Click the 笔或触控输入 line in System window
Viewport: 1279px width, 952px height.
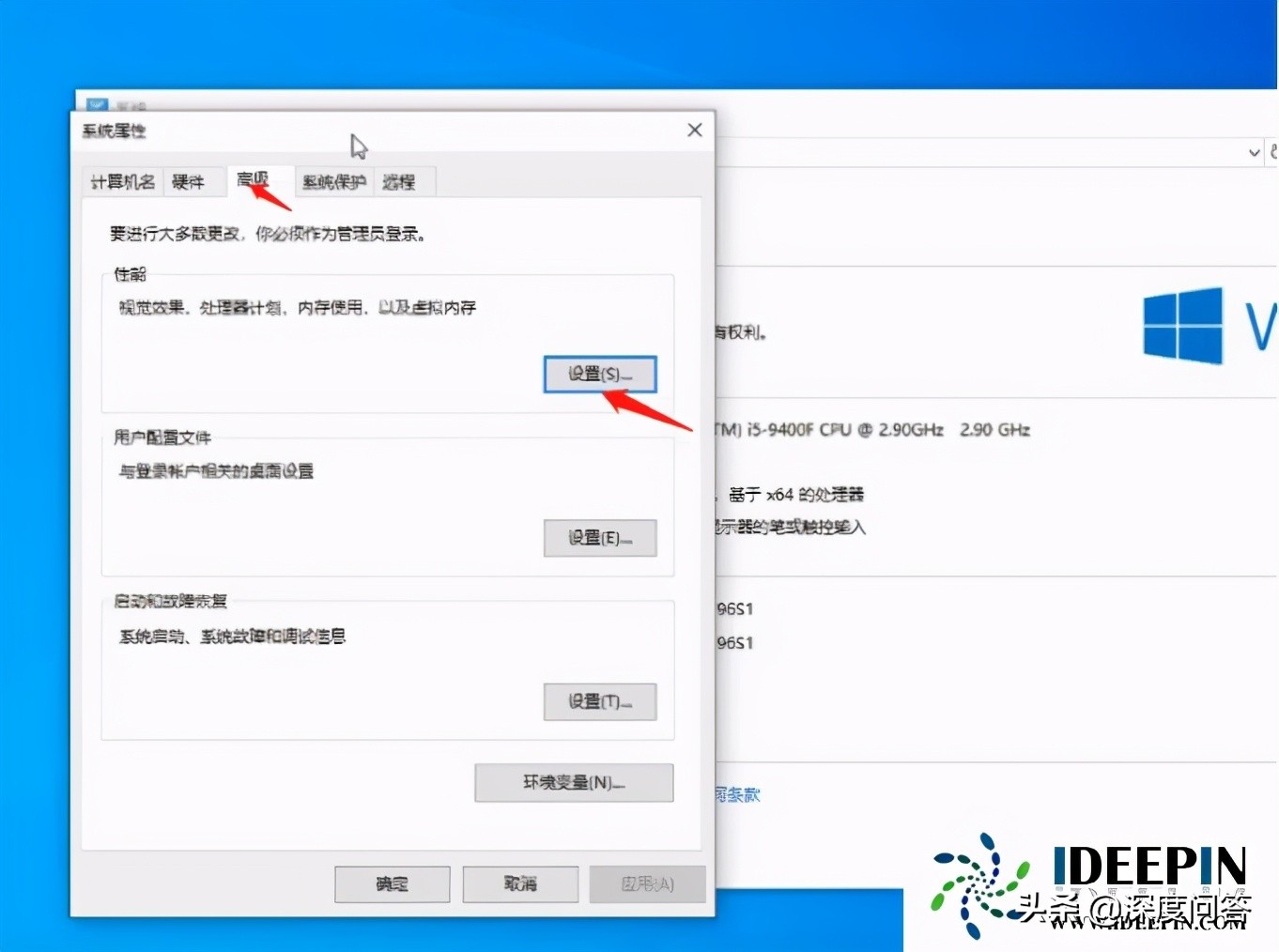click(790, 528)
